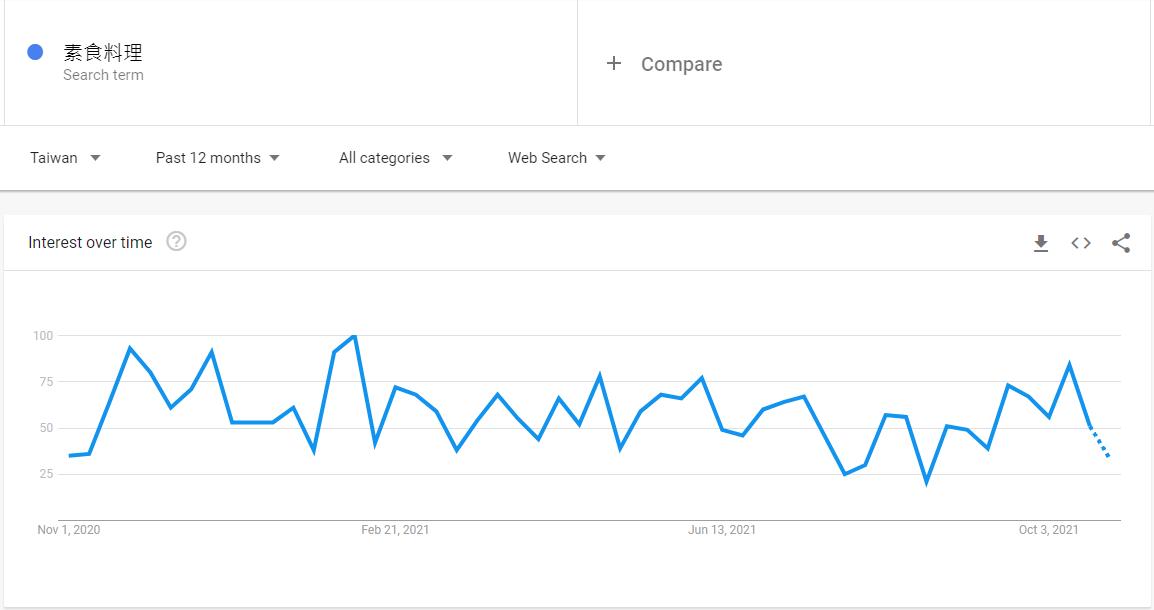1154x610 pixels.
Task: Expand the Past 12 months time range
Action: 217,158
